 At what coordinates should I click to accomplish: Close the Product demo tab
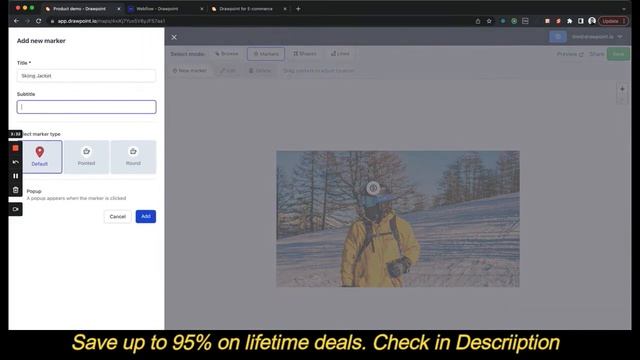click(119, 9)
